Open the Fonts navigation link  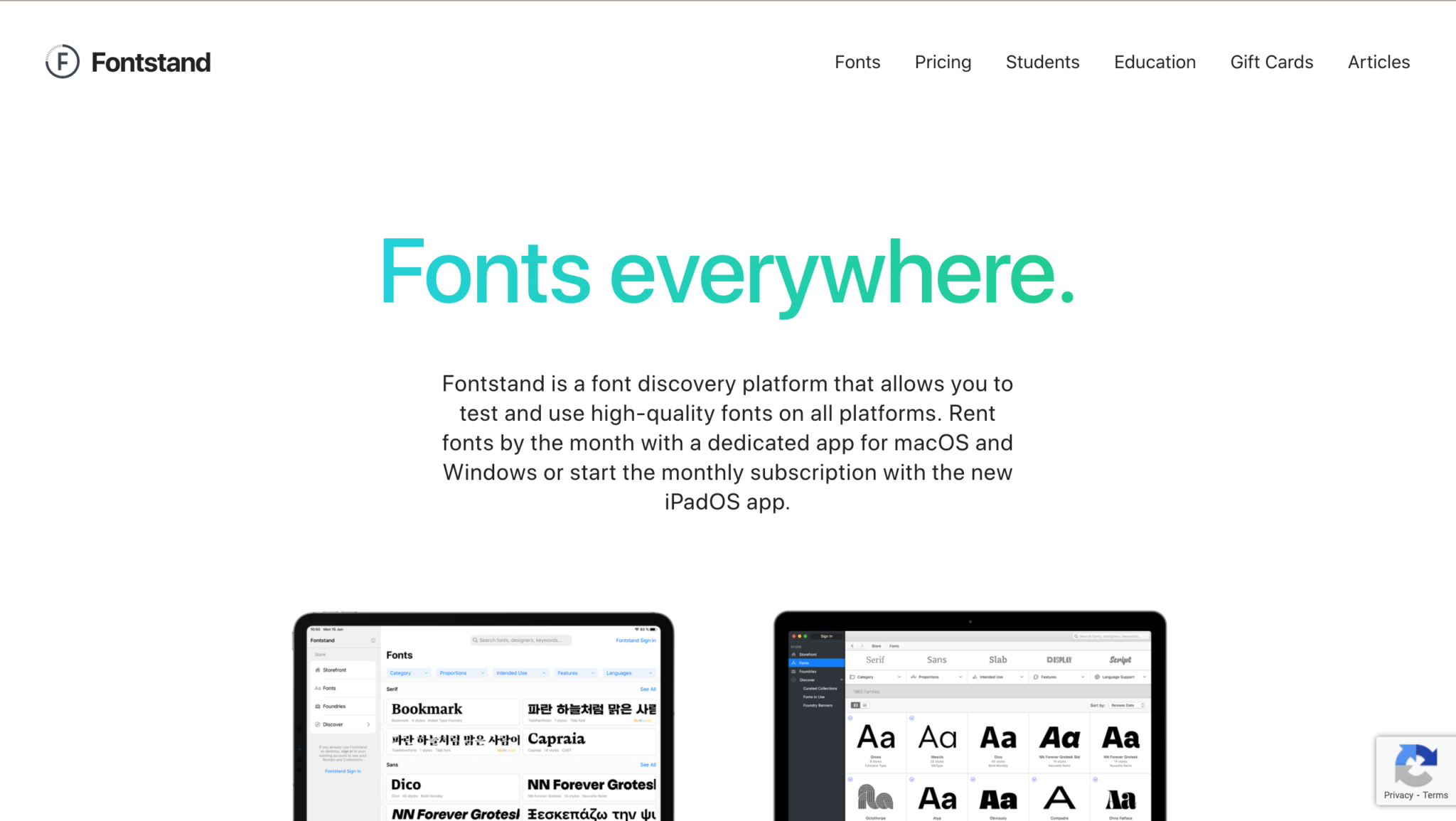coord(857,63)
